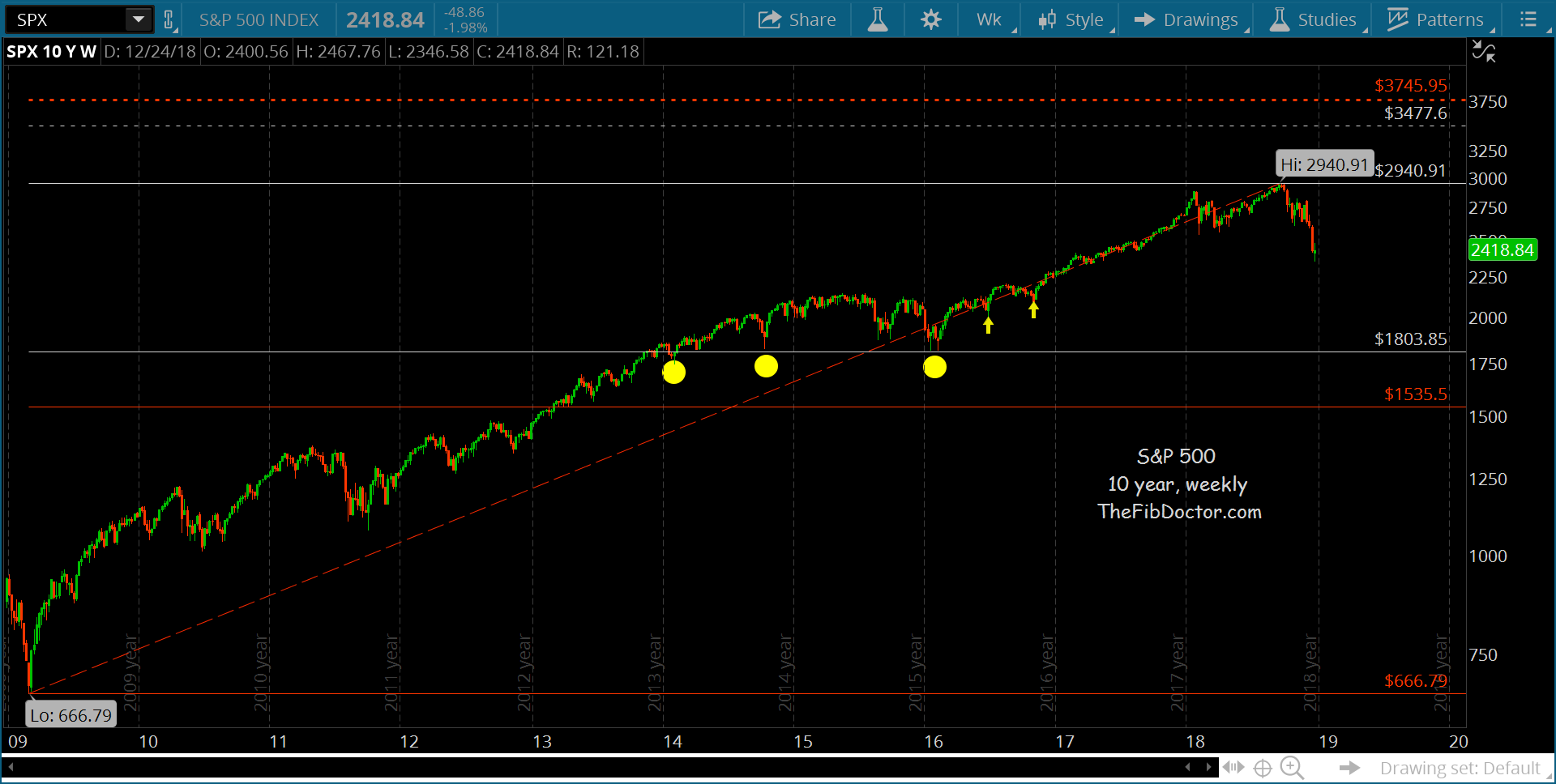Click the L: 2346.58 low value

(429, 52)
